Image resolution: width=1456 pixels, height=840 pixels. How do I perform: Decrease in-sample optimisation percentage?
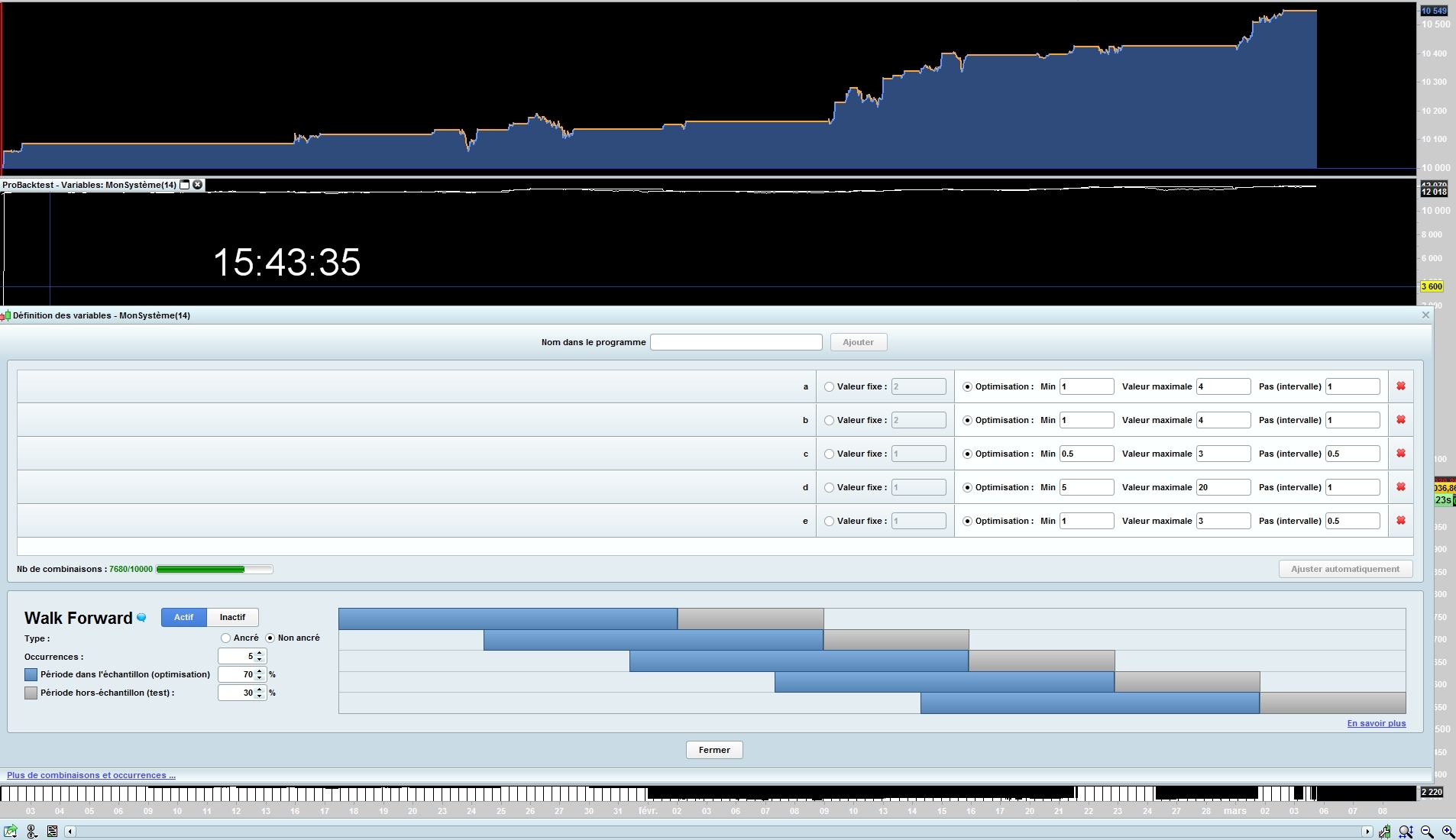(260, 678)
